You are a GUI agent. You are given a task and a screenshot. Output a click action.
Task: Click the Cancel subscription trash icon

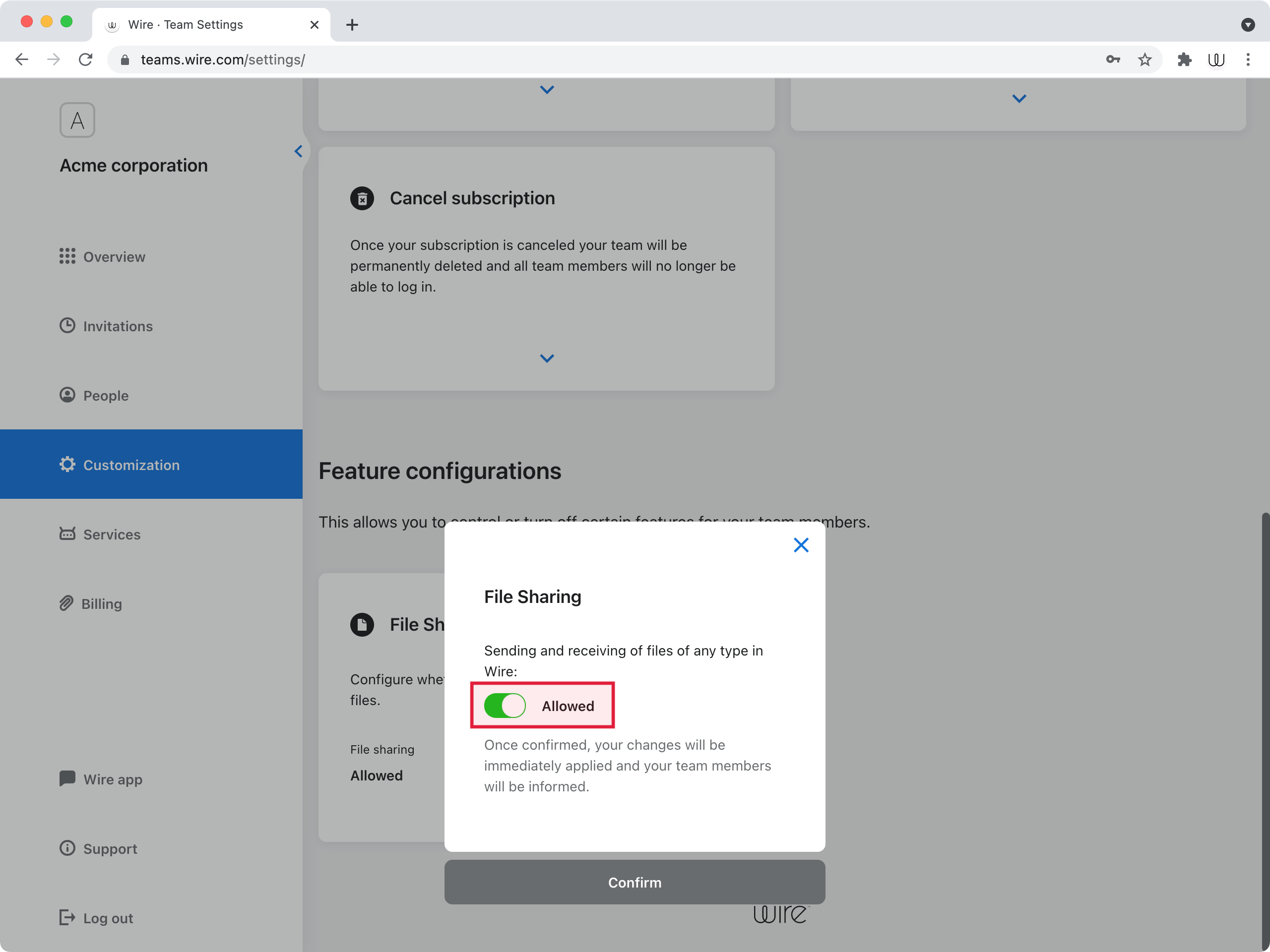coord(362,198)
